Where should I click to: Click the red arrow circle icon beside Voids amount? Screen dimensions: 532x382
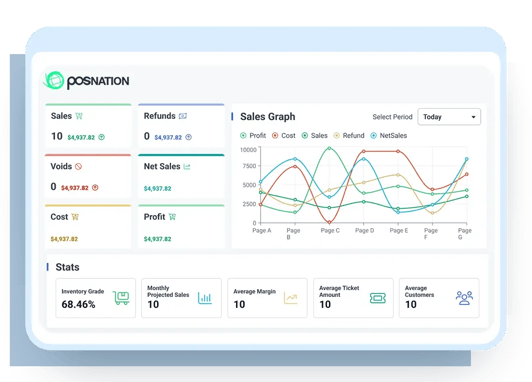(95, 188)
